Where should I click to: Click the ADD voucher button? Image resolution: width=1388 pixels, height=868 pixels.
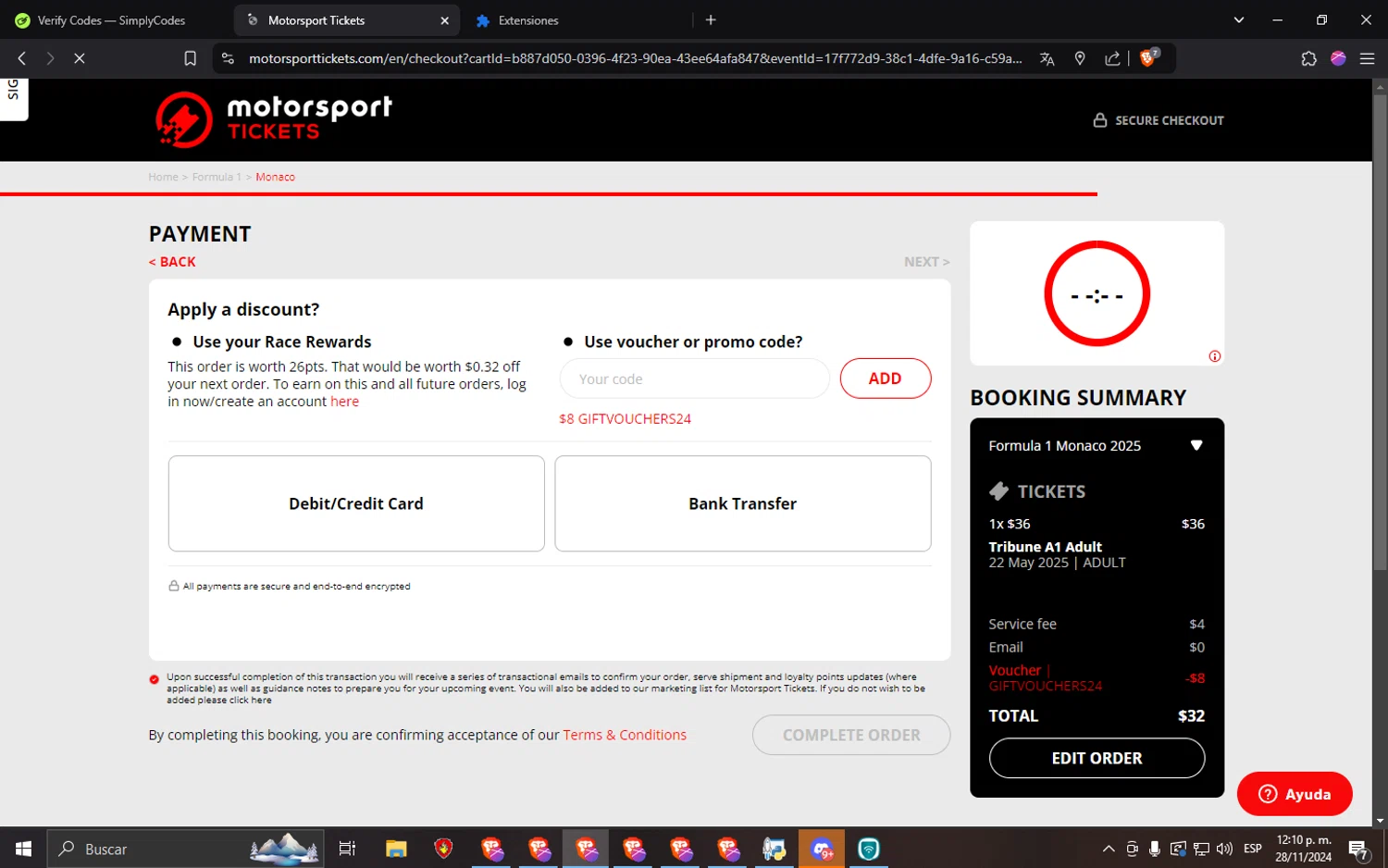coord(886,378)
